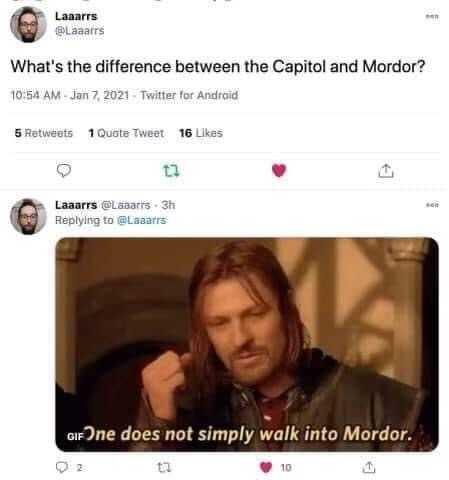Share the main tweet via share icon
Screen dimensions: 449x480
pos(386,171)
